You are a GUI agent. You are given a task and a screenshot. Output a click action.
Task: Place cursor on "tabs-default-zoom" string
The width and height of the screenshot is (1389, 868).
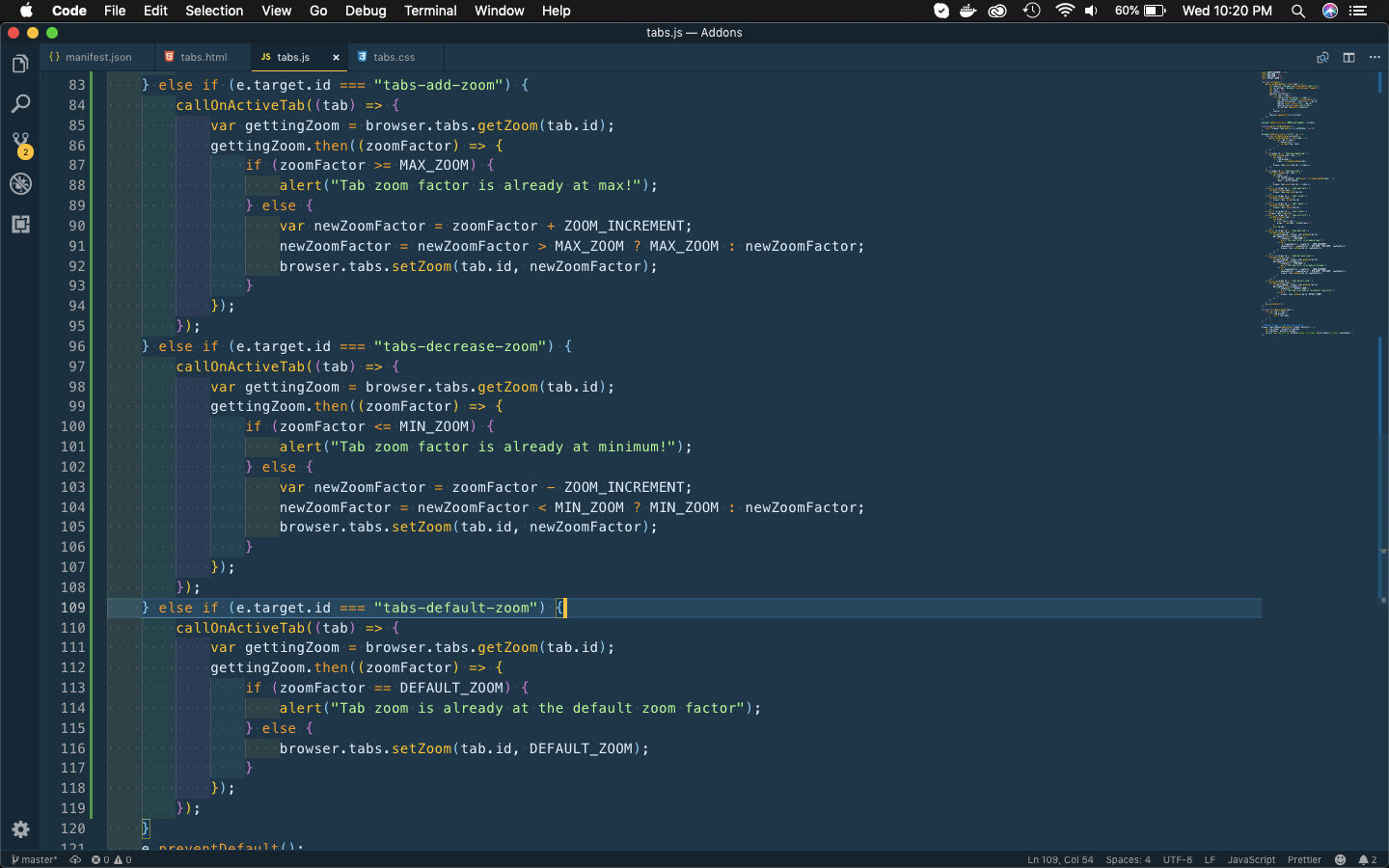(460, 608)
